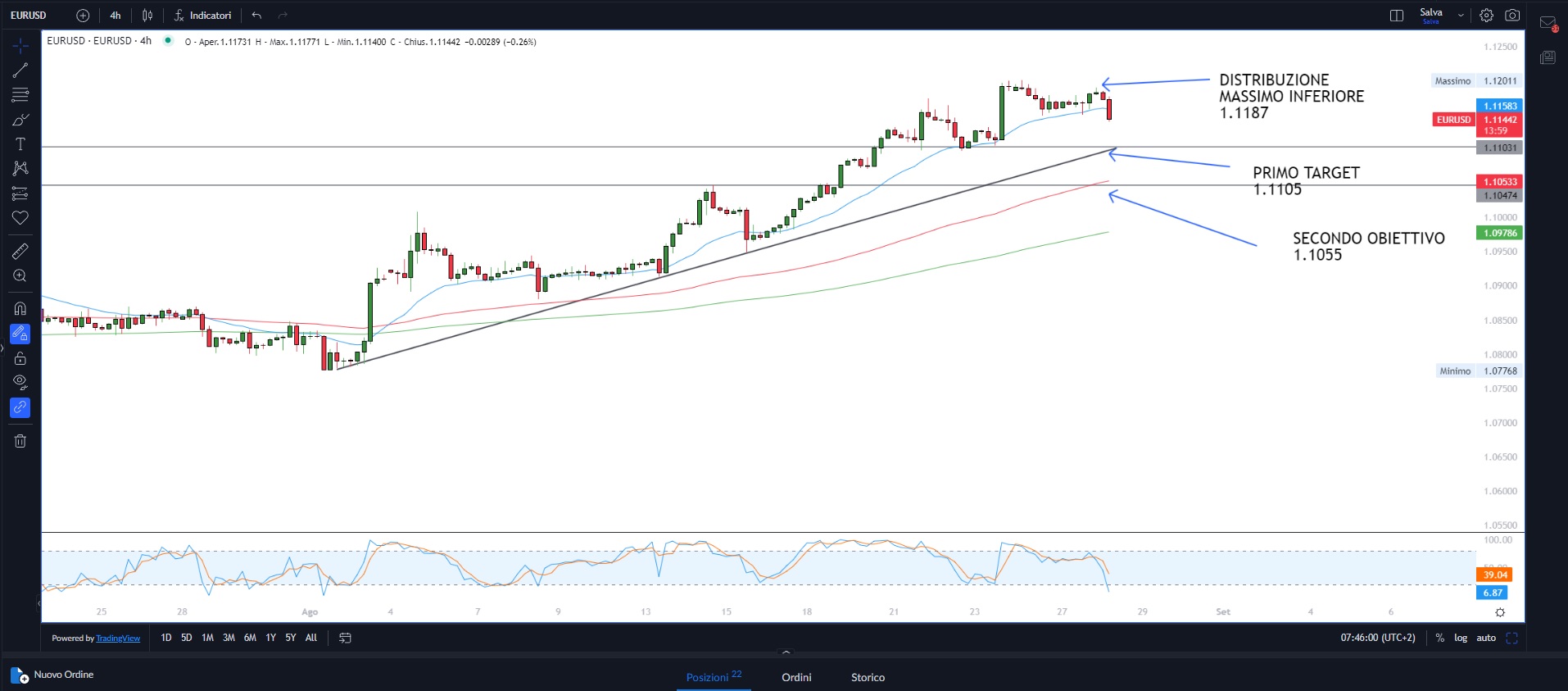Switch to the Ordini tab
1568x691 pixels.
click(796, 677)
